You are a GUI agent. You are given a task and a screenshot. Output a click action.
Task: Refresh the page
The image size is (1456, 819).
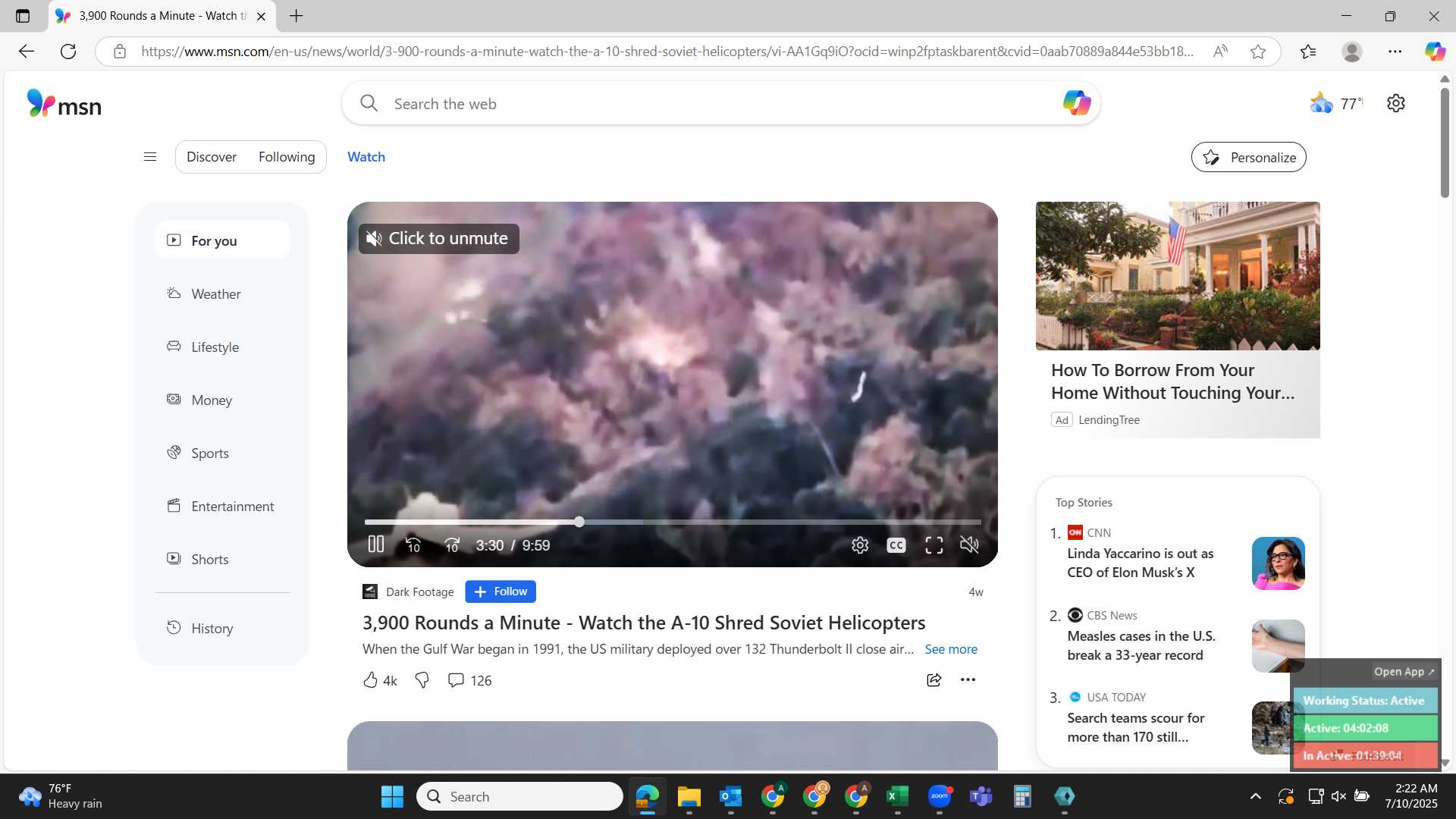pos(68,52)
